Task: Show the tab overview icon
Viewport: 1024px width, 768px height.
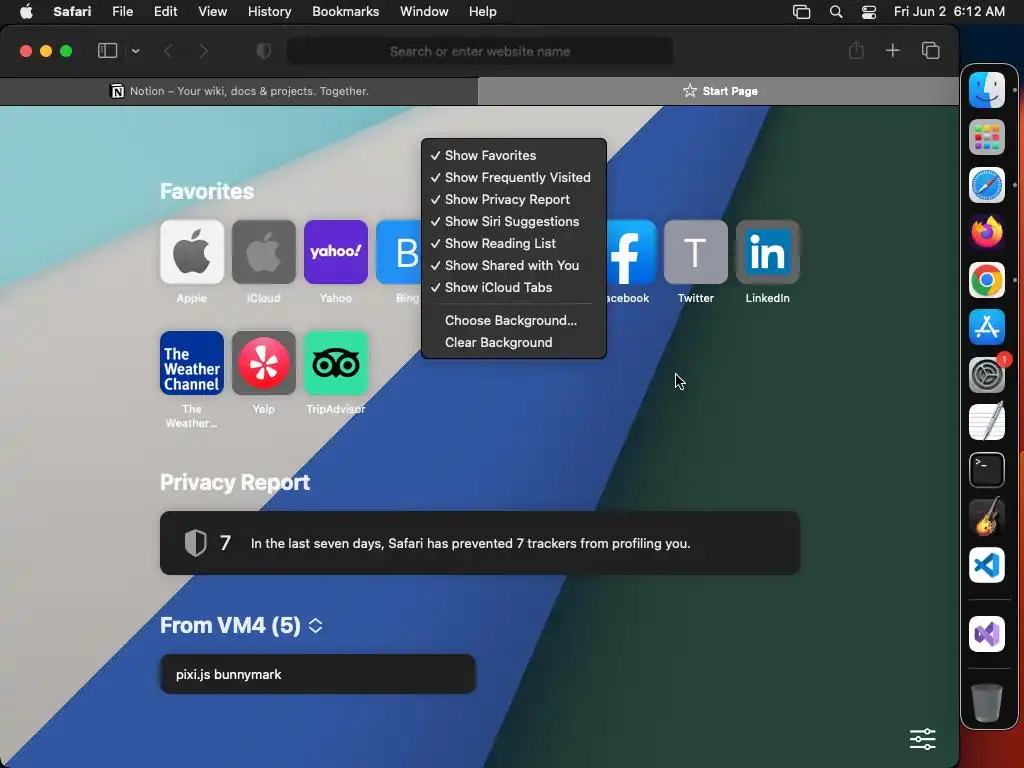Action: [931, 50]
